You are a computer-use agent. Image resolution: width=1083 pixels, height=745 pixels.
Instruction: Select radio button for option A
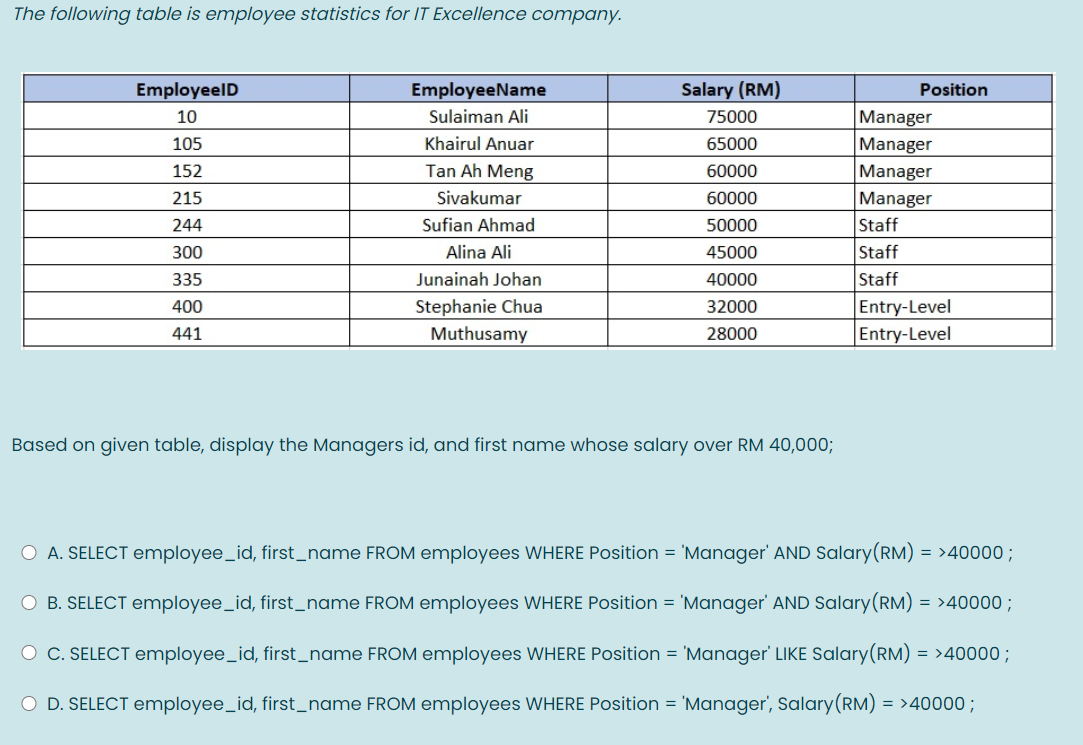29,552
